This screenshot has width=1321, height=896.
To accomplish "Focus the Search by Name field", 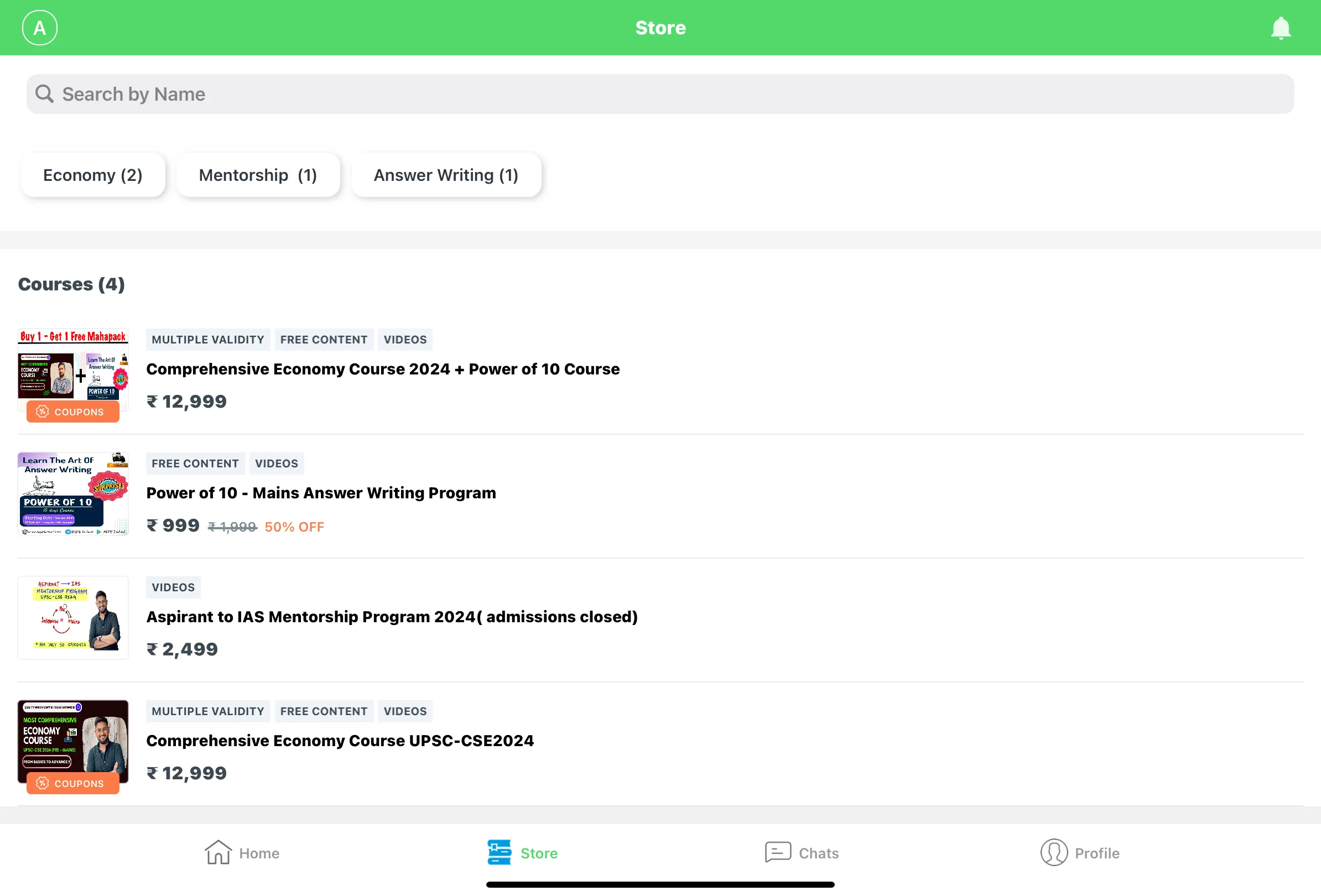I will coord(660,95).
